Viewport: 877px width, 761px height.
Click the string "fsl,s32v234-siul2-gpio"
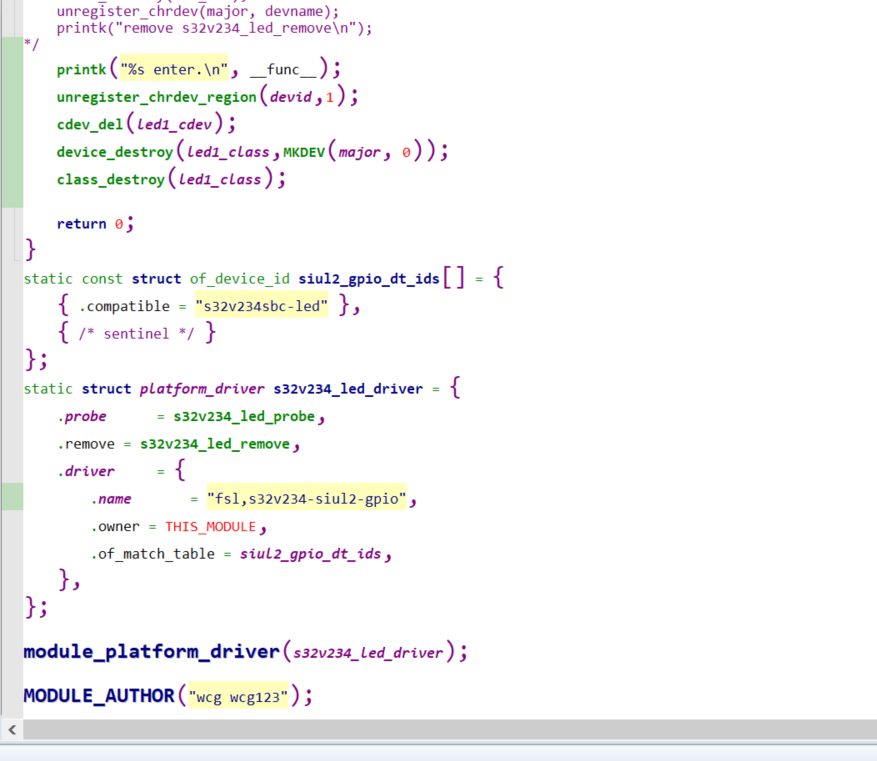point(307,498)
